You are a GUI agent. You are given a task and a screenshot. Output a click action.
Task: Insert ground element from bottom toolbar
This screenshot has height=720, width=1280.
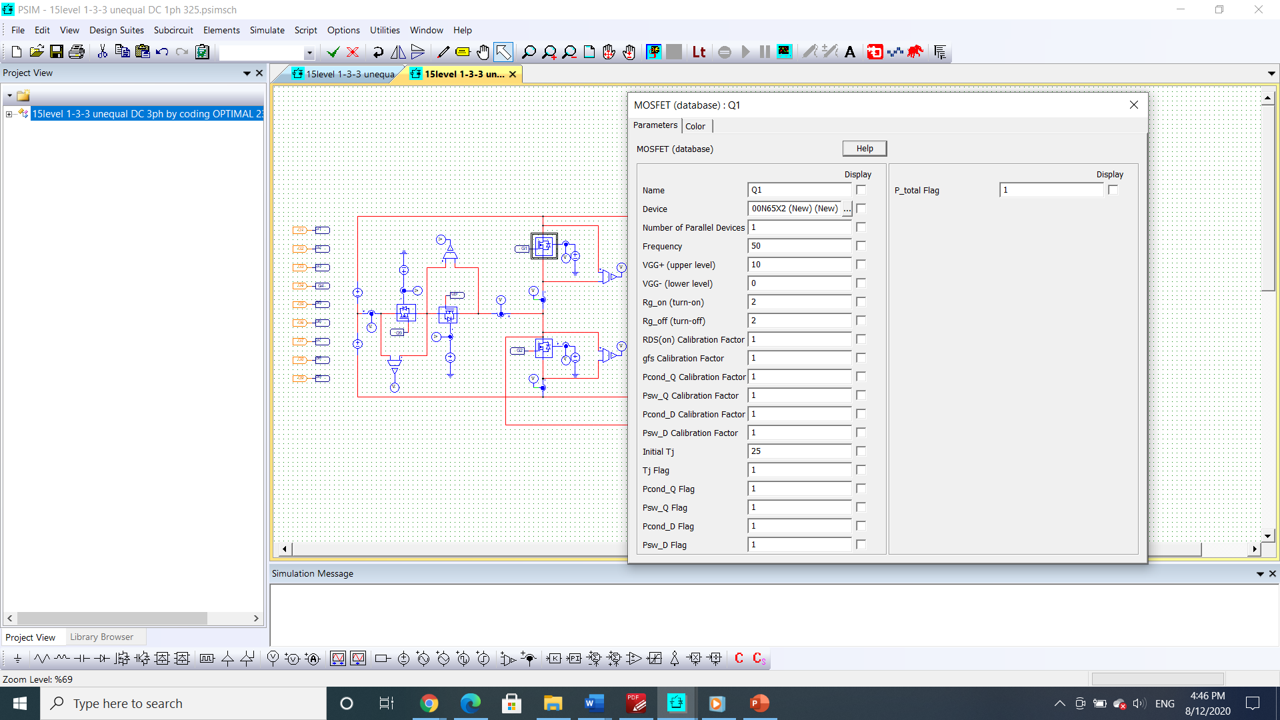(x=17, y=658)
